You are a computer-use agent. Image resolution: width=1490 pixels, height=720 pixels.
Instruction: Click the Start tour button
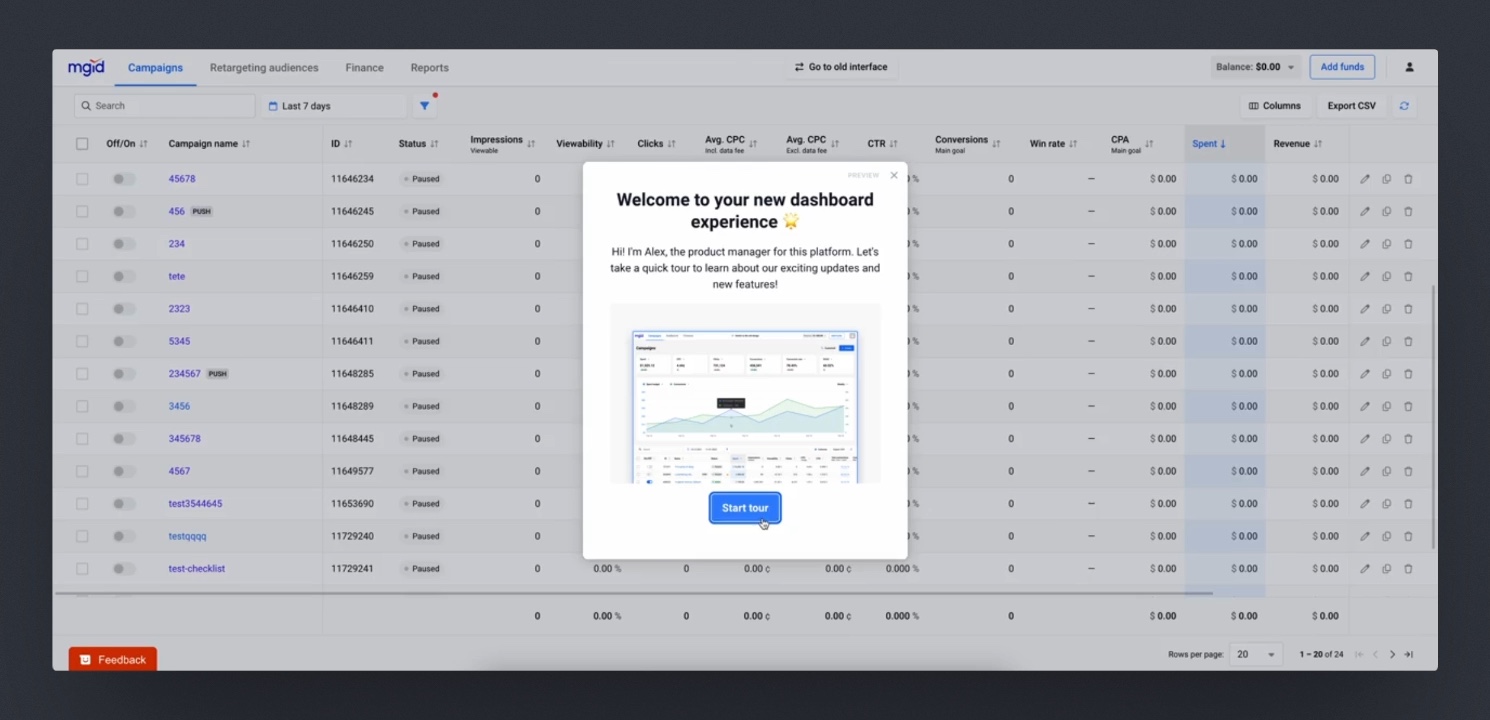click(745, 508)
